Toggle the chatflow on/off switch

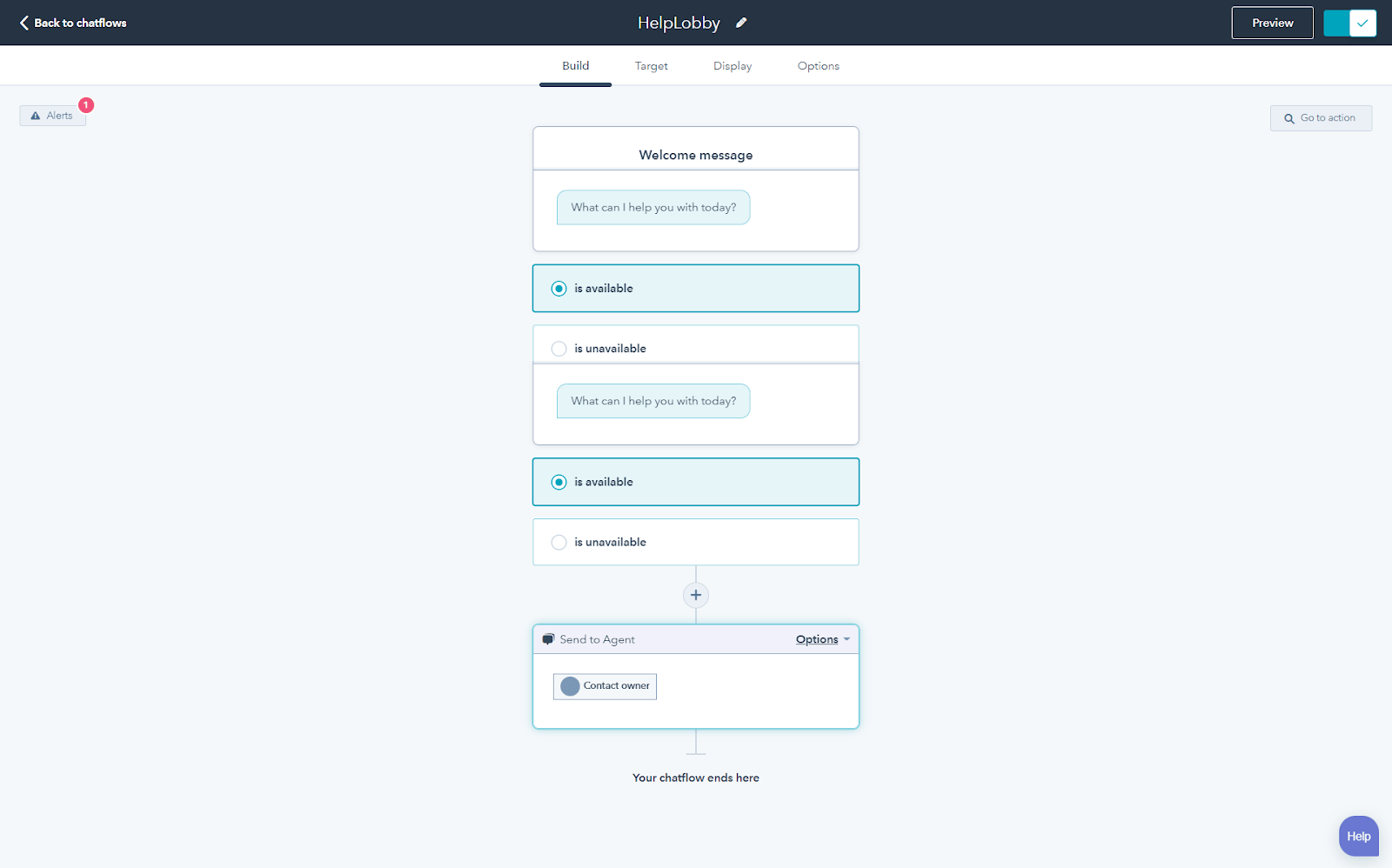pyautogui.click(x=1349, y=23)
